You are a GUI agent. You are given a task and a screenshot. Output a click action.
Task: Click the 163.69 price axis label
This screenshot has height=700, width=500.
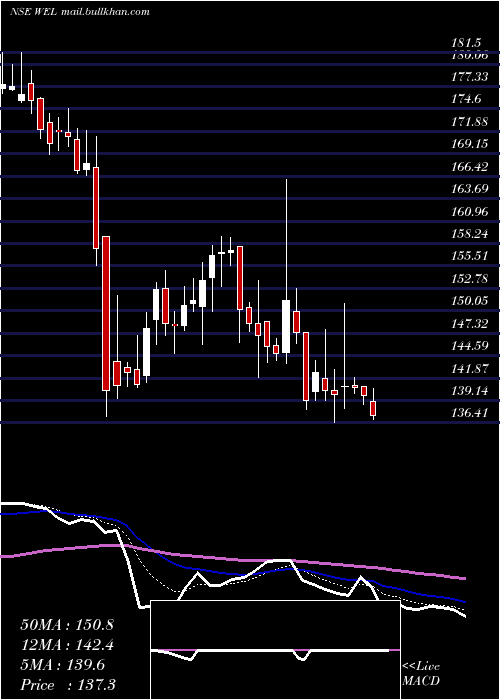coord(470,189)
